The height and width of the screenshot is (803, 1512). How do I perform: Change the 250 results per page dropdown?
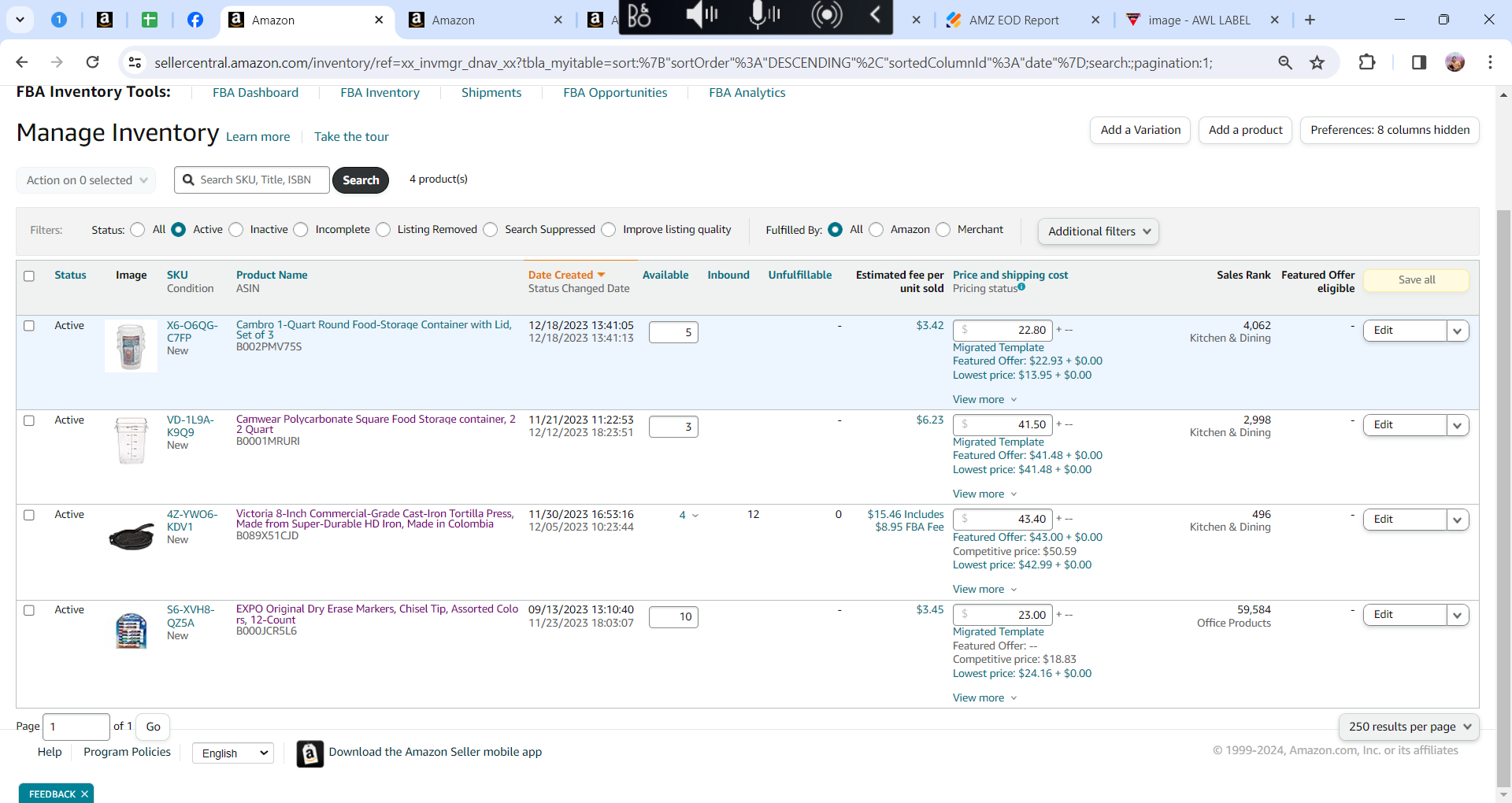1409,727
